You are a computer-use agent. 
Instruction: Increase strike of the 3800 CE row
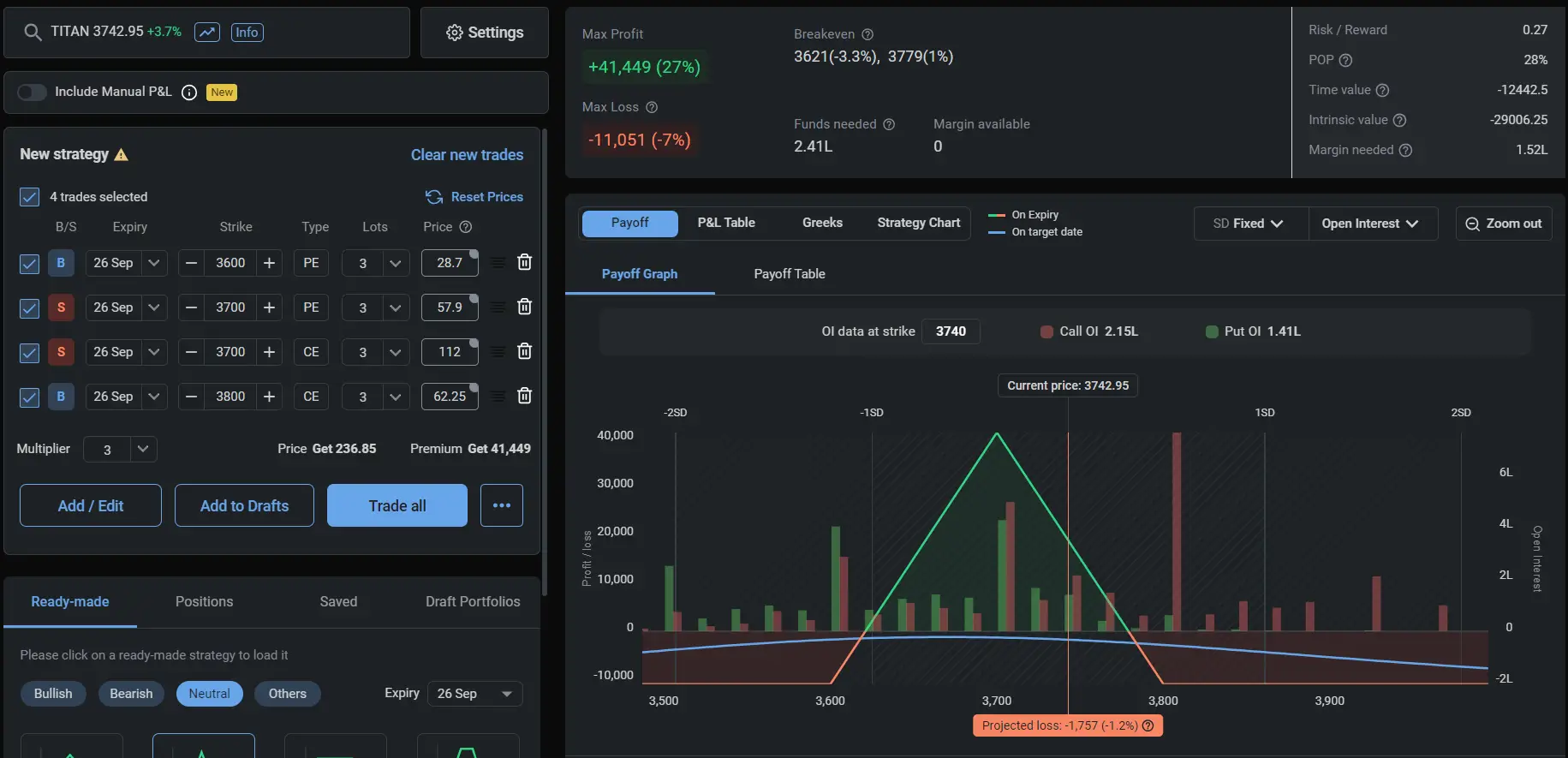point(269,397)
